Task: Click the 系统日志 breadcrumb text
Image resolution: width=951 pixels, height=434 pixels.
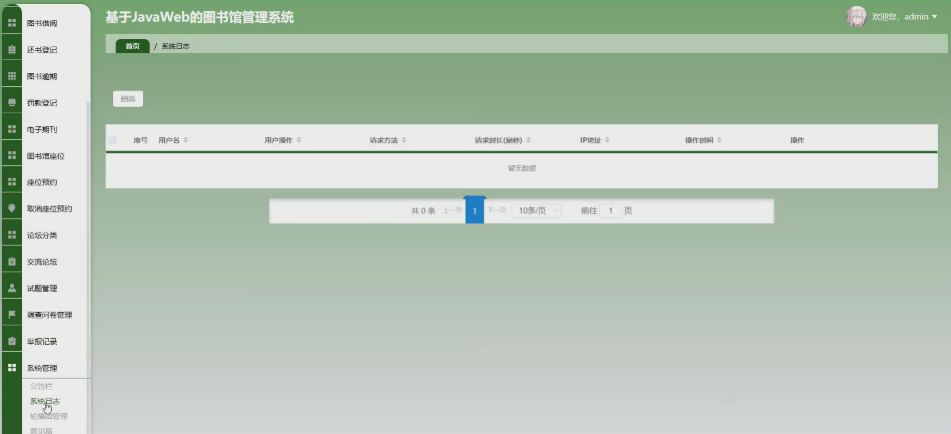Action: click(x=176, y=46)
